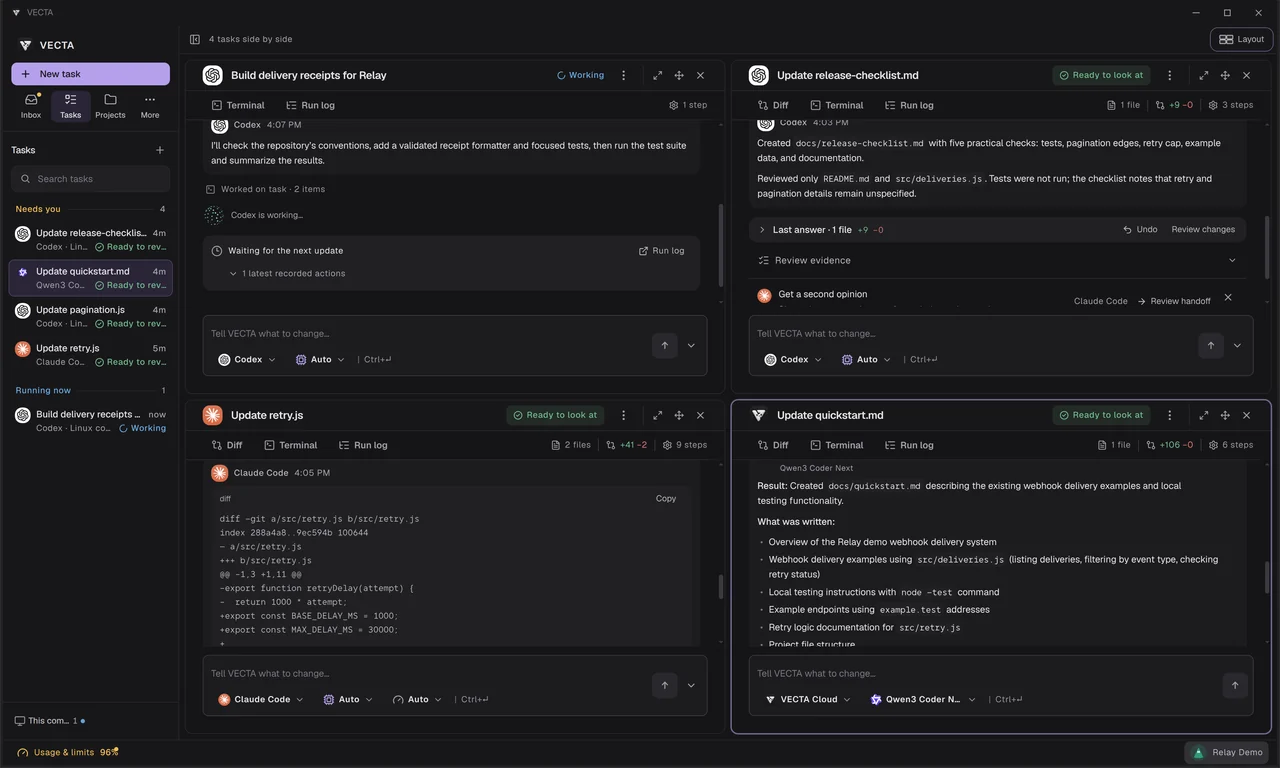Viewport: 1280px width, 768px height.
Task: Send the message in Update quickstart.md panel
Action: (x=1235, y=685)
